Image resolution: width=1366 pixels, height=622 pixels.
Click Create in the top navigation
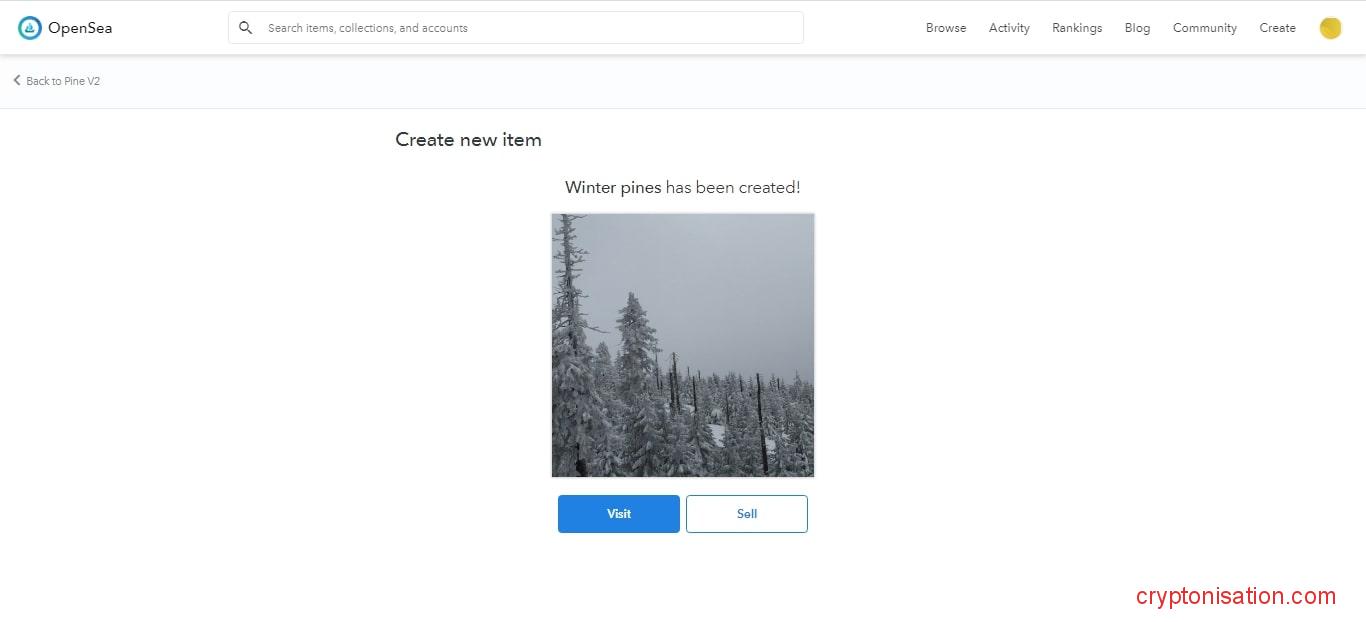pos(1277,28)
